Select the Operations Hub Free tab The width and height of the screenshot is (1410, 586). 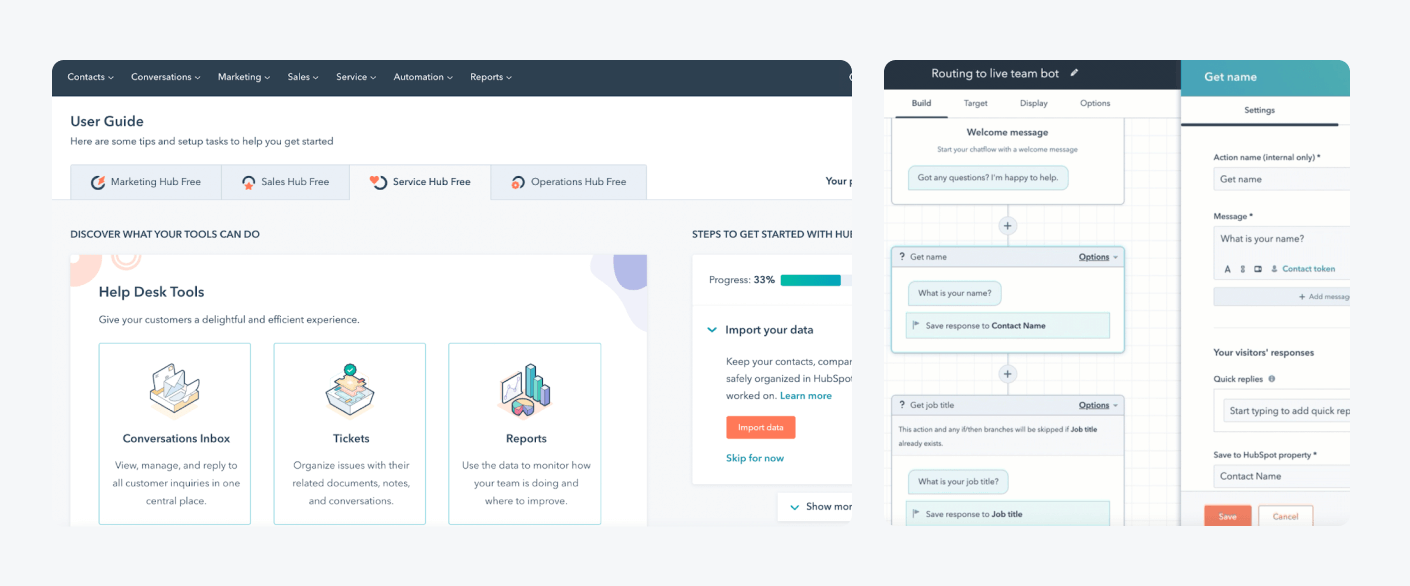(568, 182)
